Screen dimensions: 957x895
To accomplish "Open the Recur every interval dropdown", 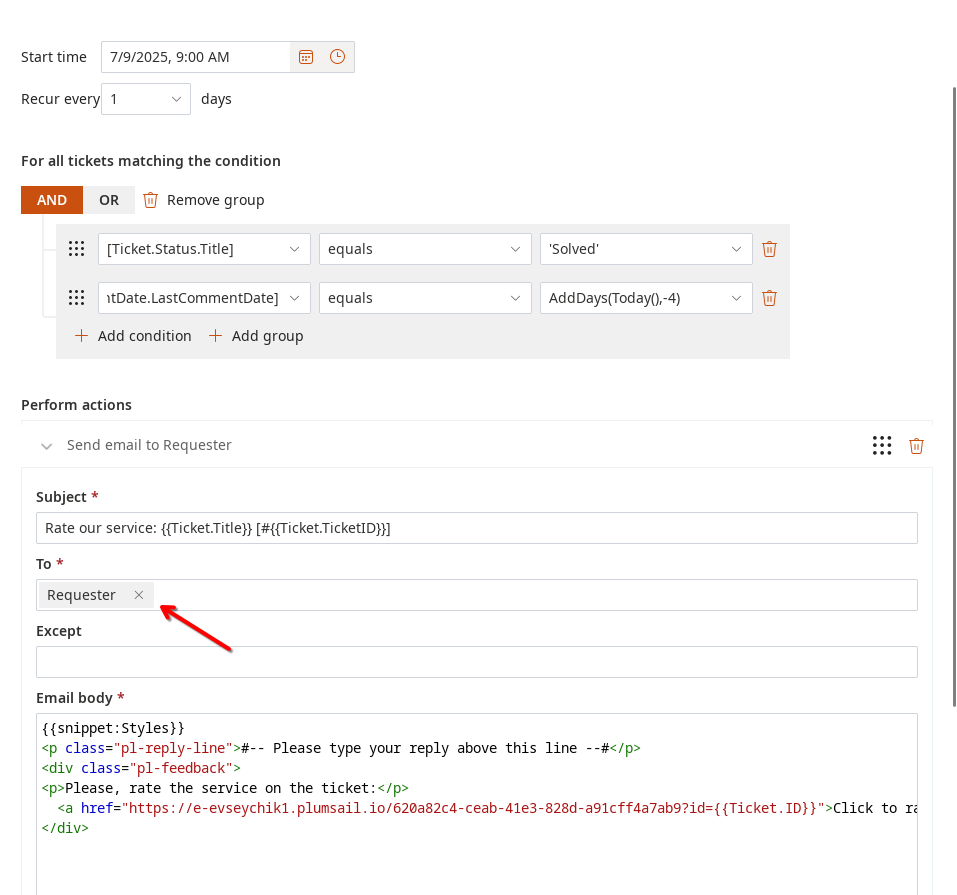I will [x=146, y=99].
